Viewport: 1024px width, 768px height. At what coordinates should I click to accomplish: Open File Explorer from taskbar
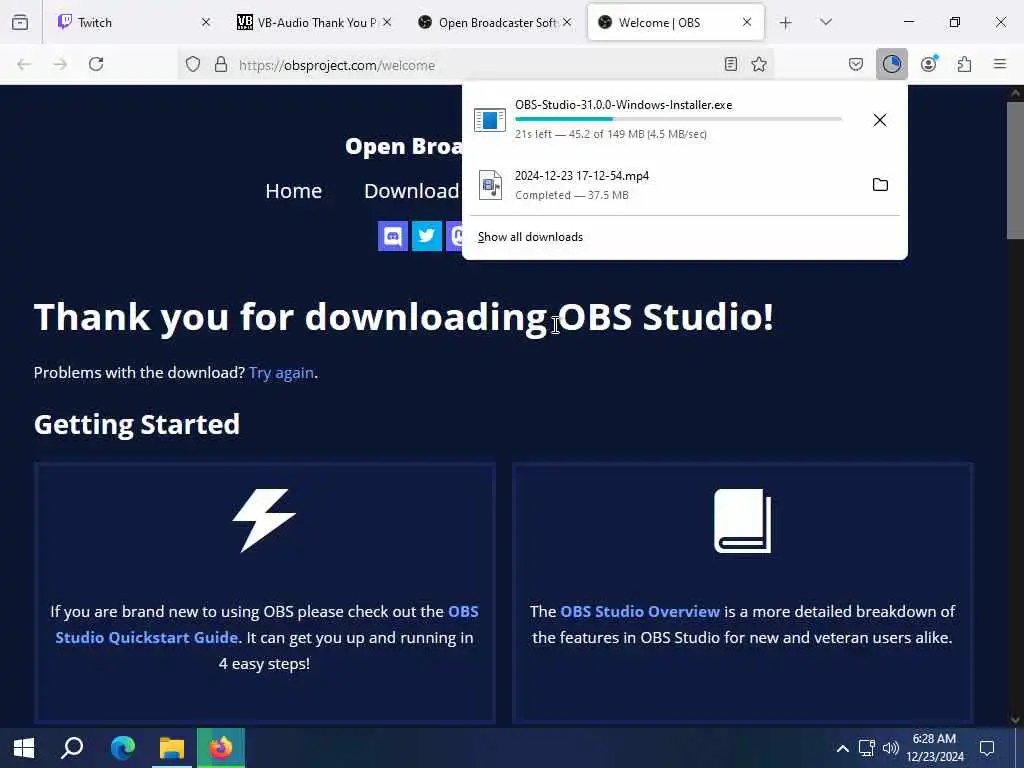[x=172, y=748]
